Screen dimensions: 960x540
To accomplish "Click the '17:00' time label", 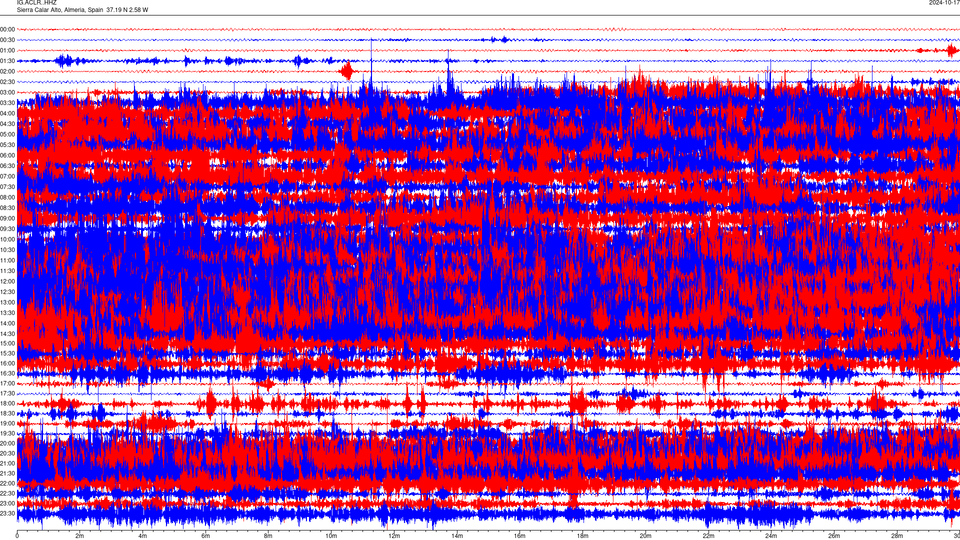I will pyautogui.click(x=8, y=383).
